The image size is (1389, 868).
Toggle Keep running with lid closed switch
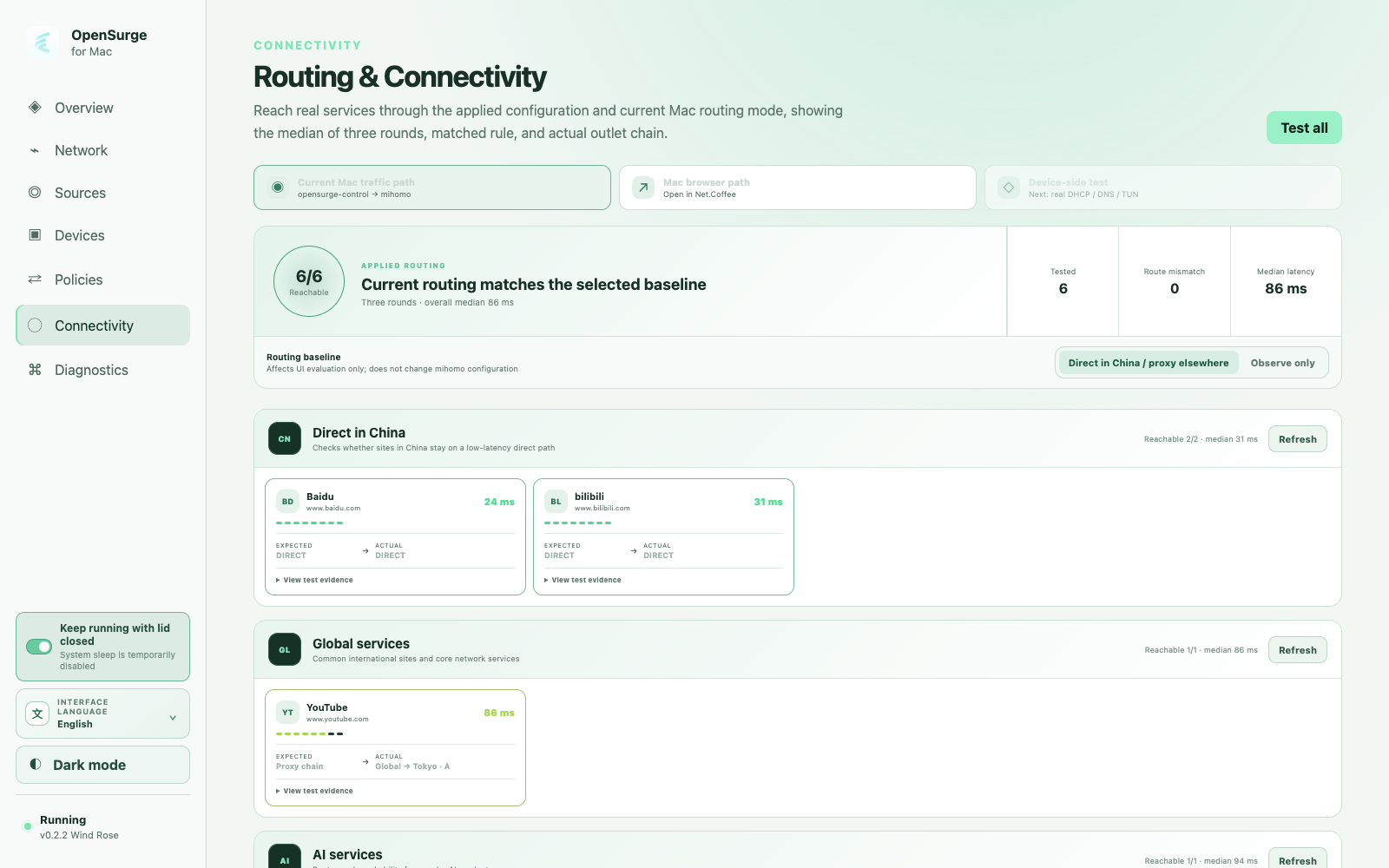pyautogui.click(x=39, y=647)
